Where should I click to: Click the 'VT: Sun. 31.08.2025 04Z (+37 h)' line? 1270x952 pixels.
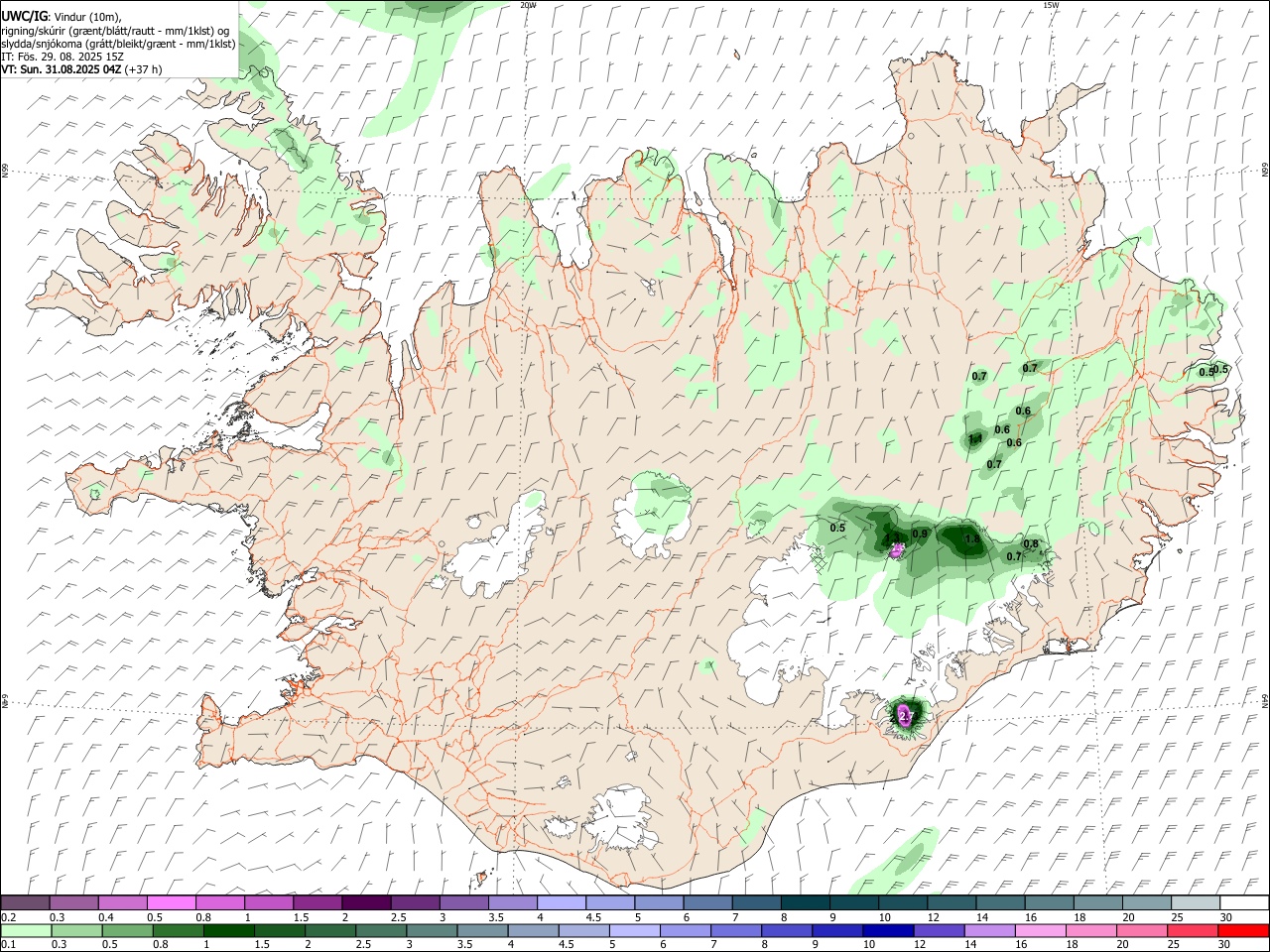pyautogui.click(x=81, y=69)
